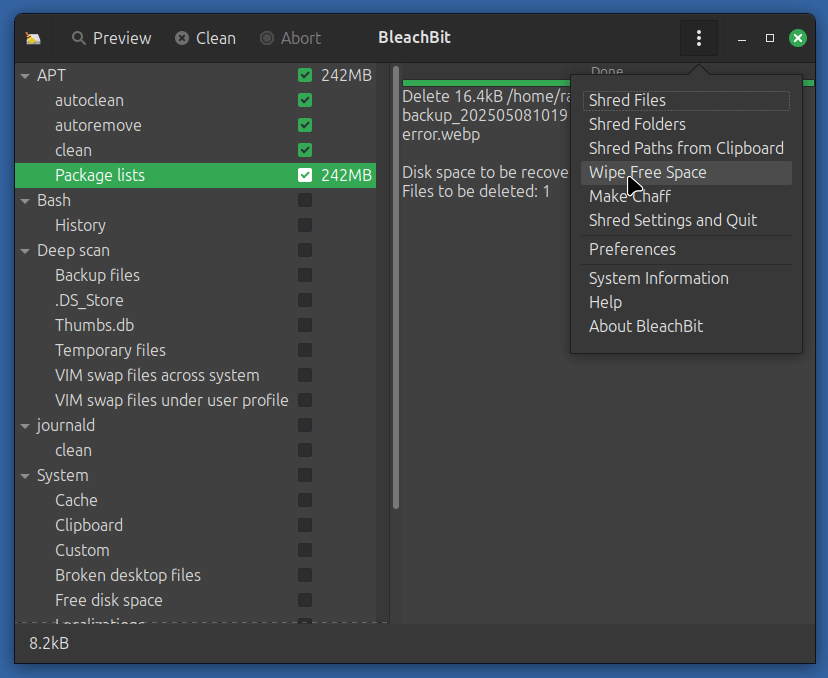Close BleachBit with the green X button
This screenshot has height=678, width=828.
[x=797, y=39]
